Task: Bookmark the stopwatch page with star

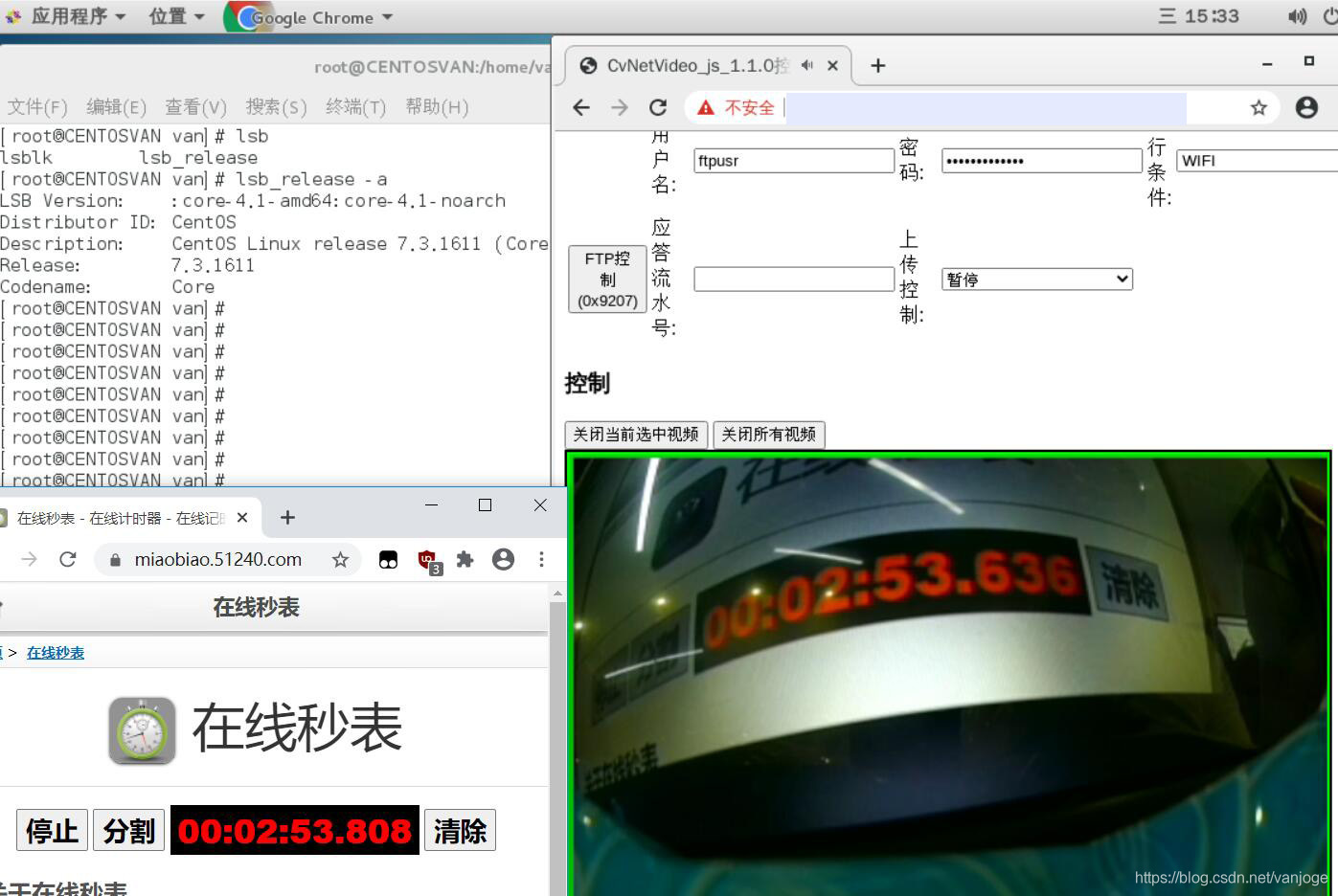Action: 340,559
